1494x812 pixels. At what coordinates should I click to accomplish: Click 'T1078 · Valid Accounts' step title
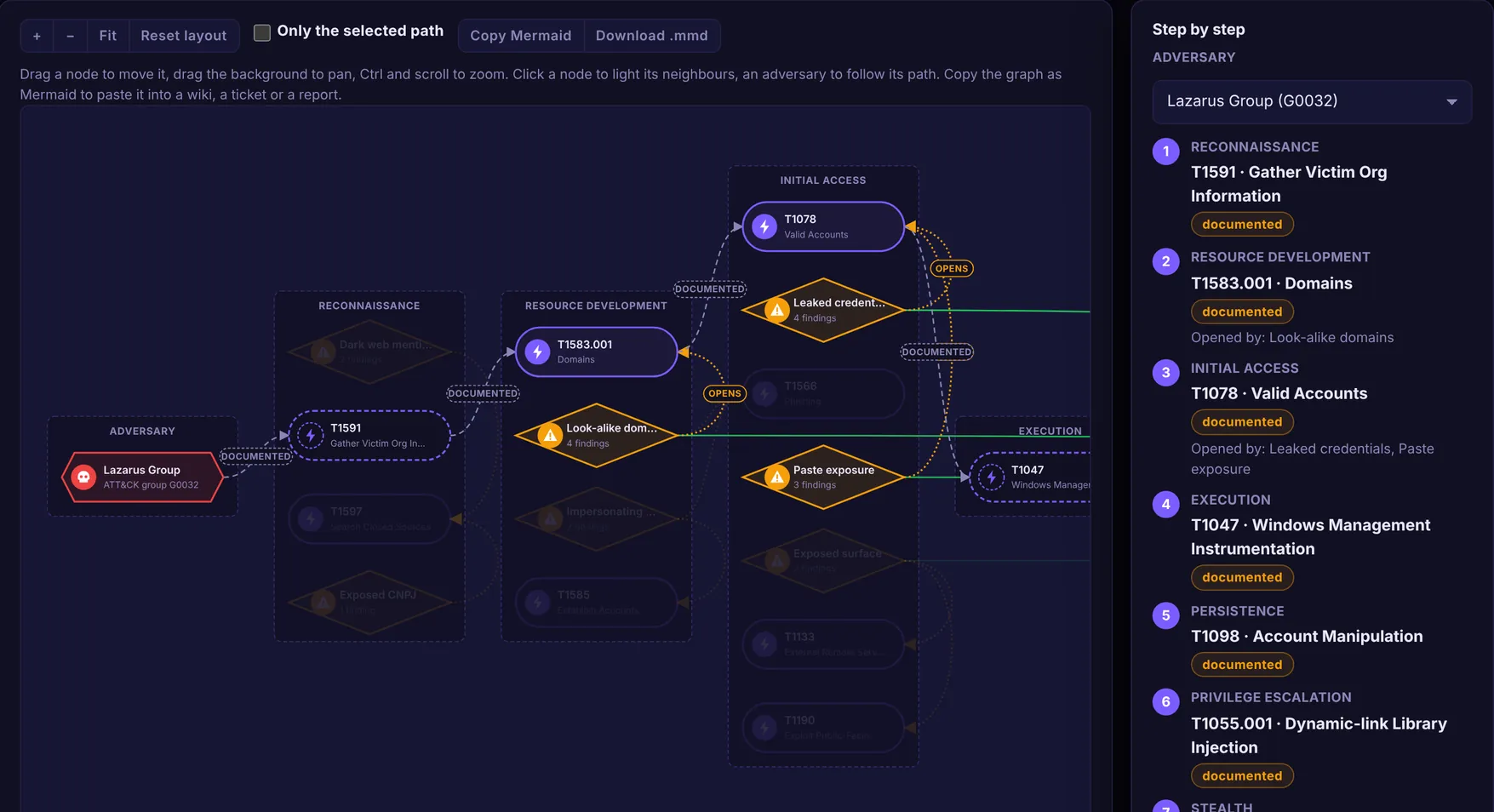pos(1279,393)
